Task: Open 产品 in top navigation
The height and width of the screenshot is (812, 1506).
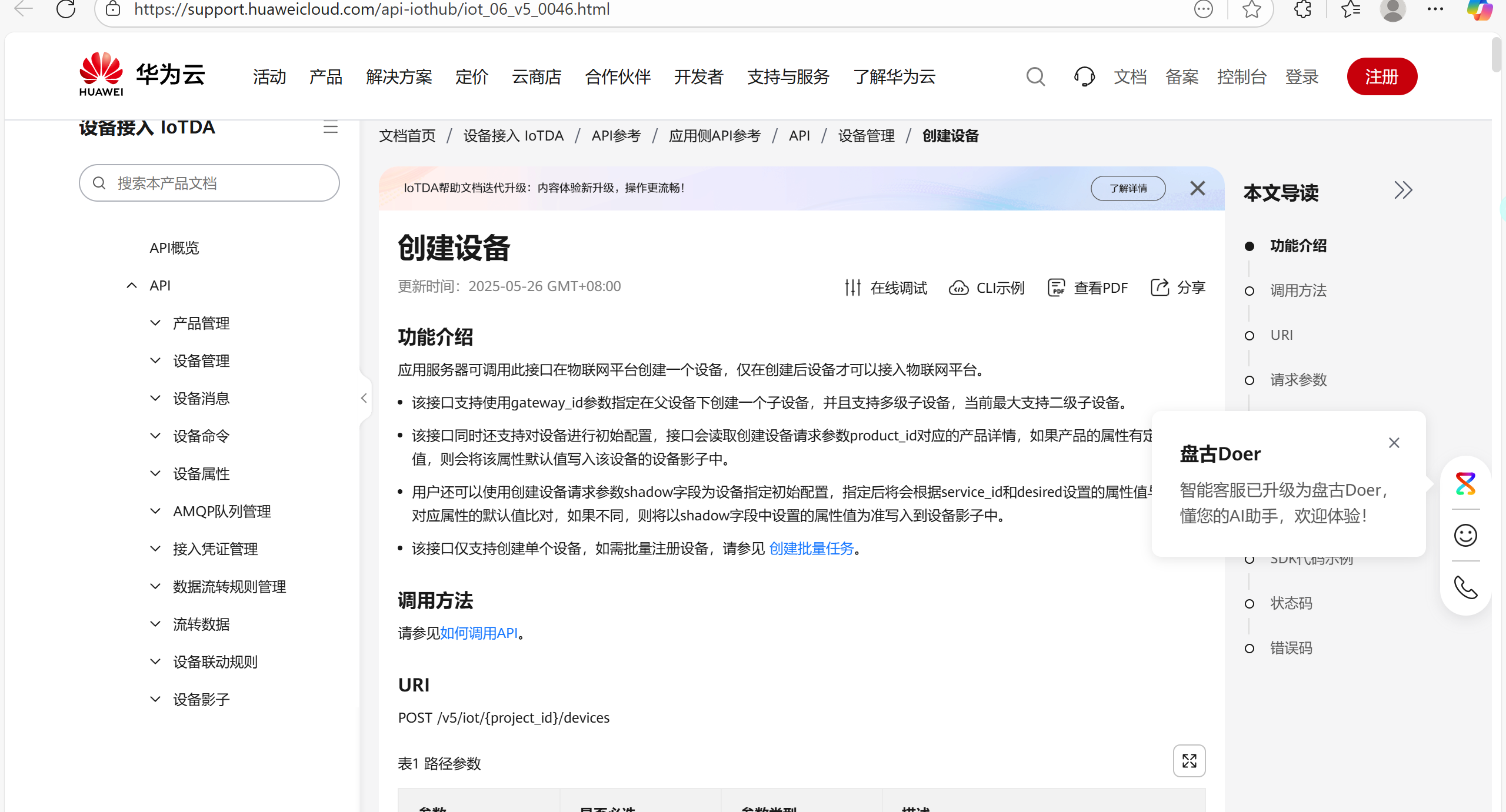Action: pos(326,76)
